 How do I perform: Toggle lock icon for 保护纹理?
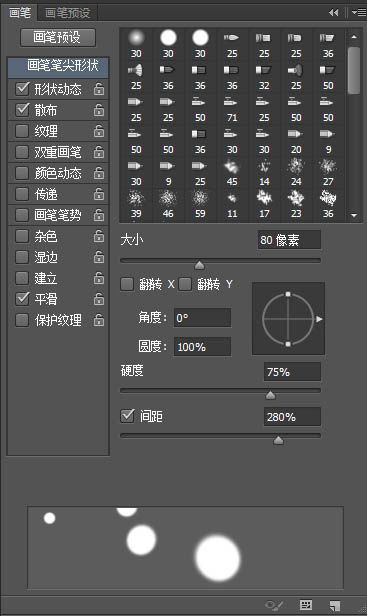pos(99,321)
